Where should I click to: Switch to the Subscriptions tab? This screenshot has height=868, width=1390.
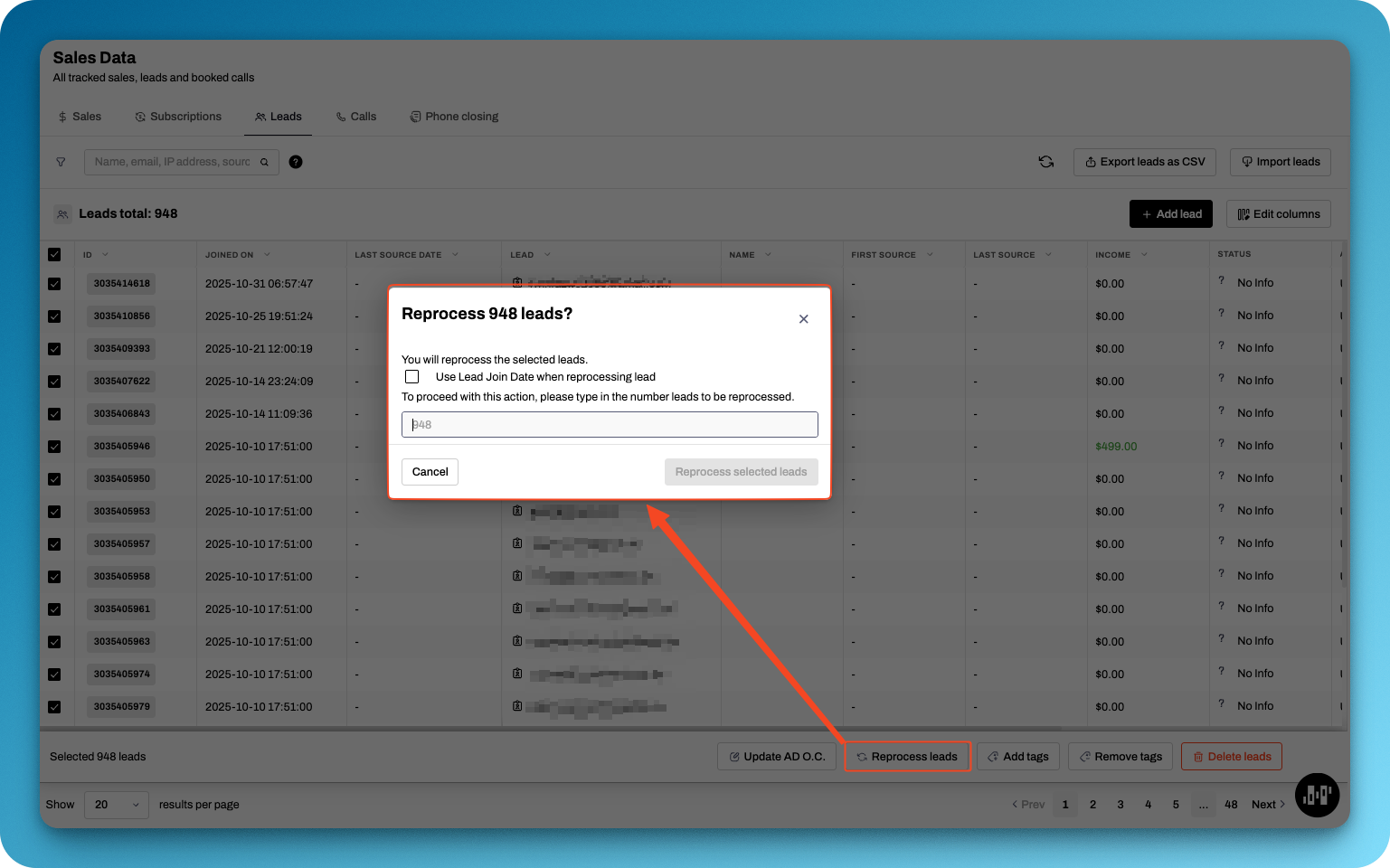point(178,117)
